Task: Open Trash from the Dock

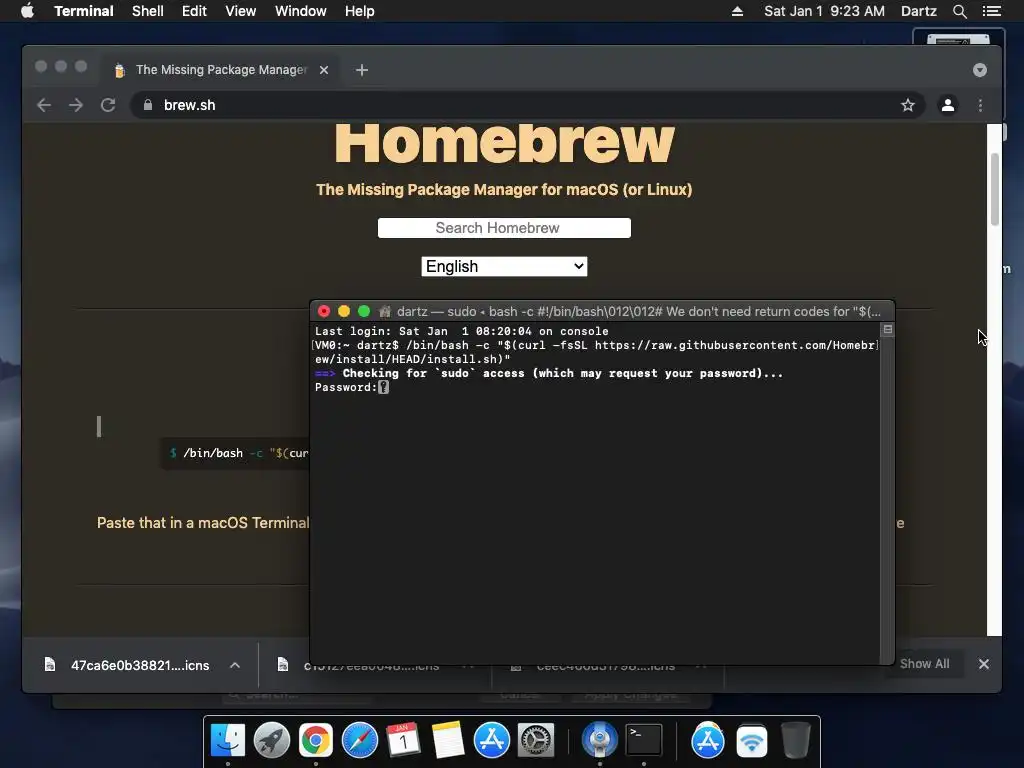Action: click(795, 741)
